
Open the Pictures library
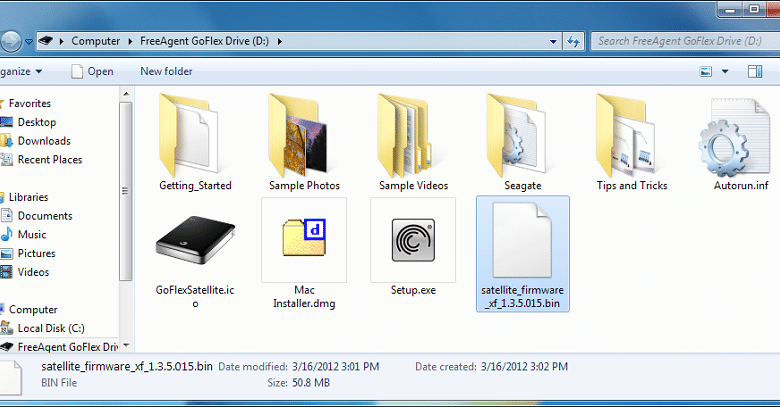[36, 253]
